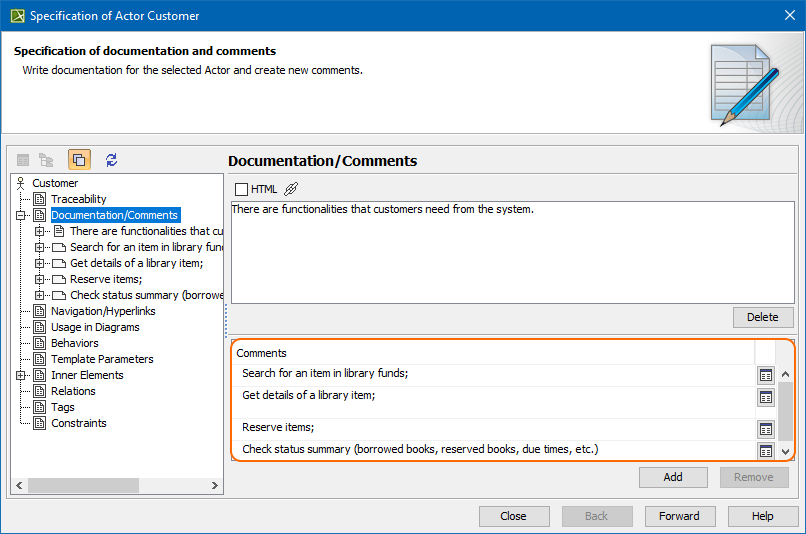Click the Delete button

[x=762, y=317]
